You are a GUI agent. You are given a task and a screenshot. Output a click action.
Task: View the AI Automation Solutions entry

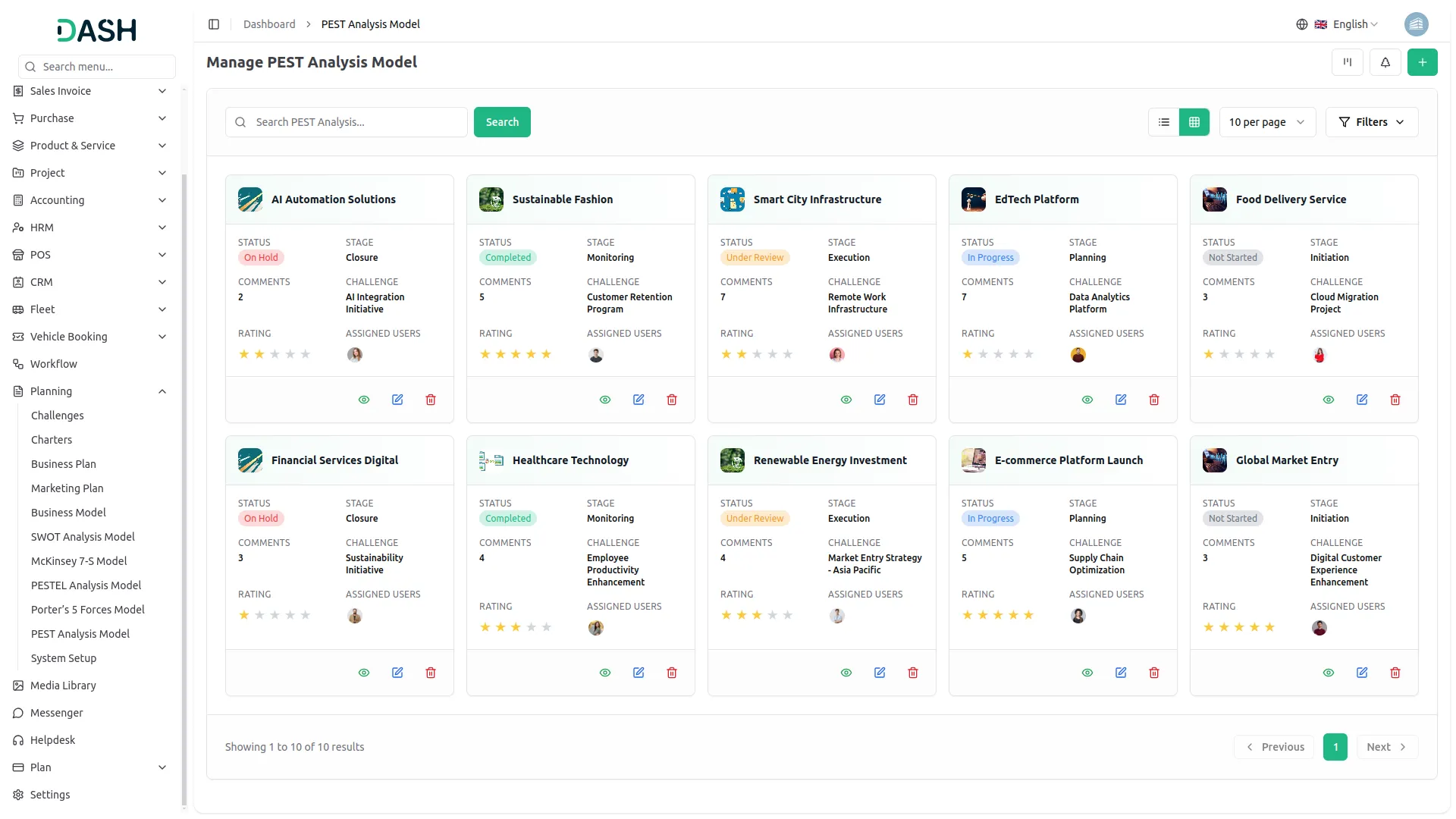pyautogui.click(x=364, y=400)
